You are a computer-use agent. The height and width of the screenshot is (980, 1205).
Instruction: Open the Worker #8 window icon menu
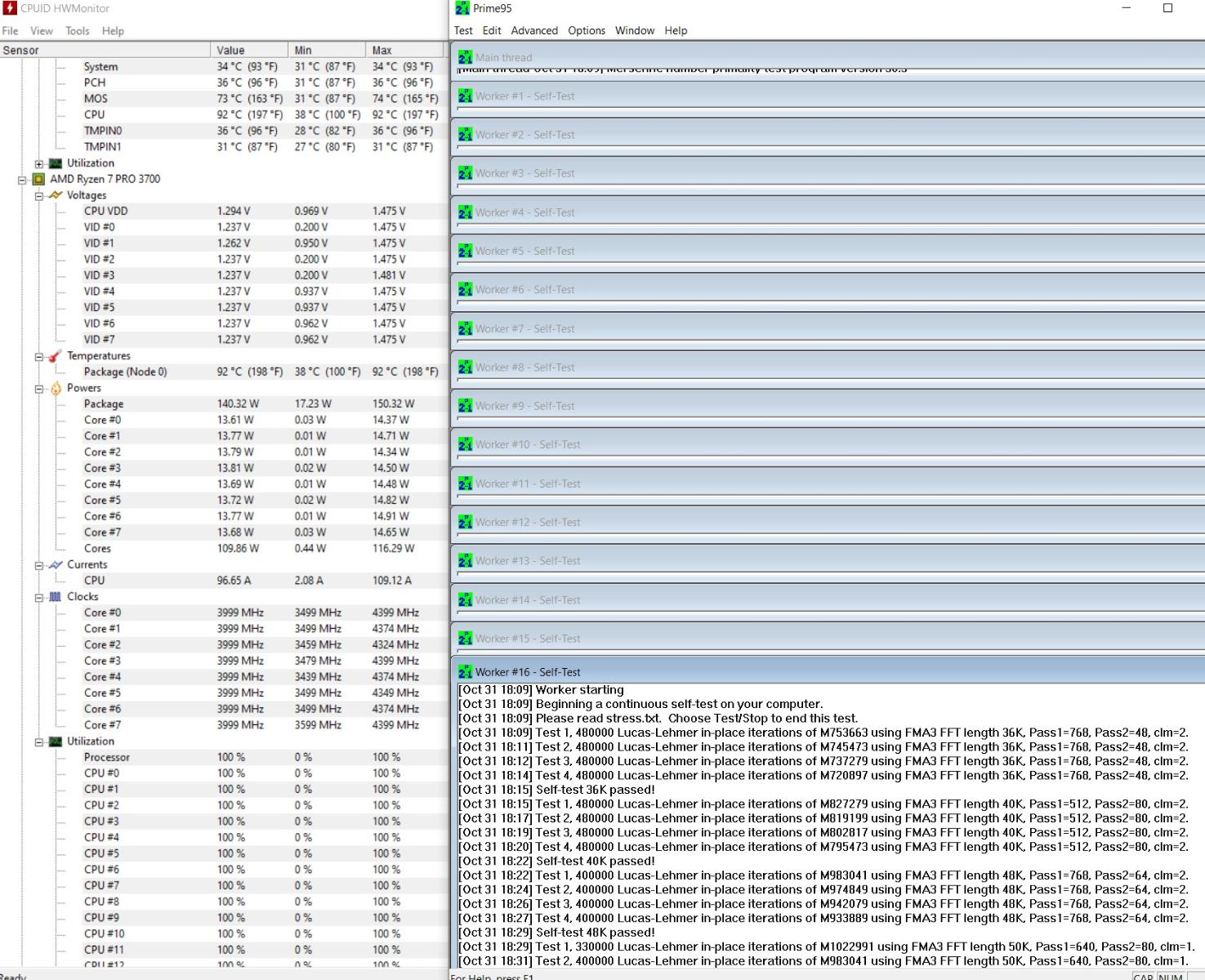(465, 367)
